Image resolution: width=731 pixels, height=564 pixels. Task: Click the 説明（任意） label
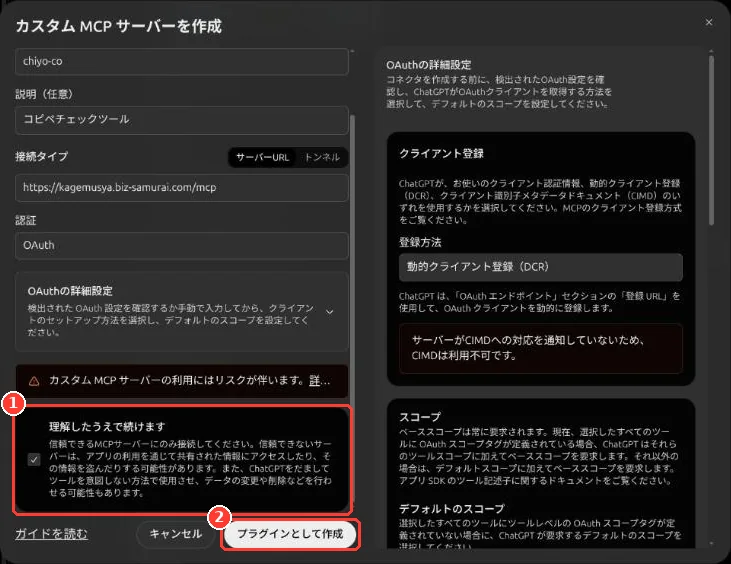pos(44,94)
